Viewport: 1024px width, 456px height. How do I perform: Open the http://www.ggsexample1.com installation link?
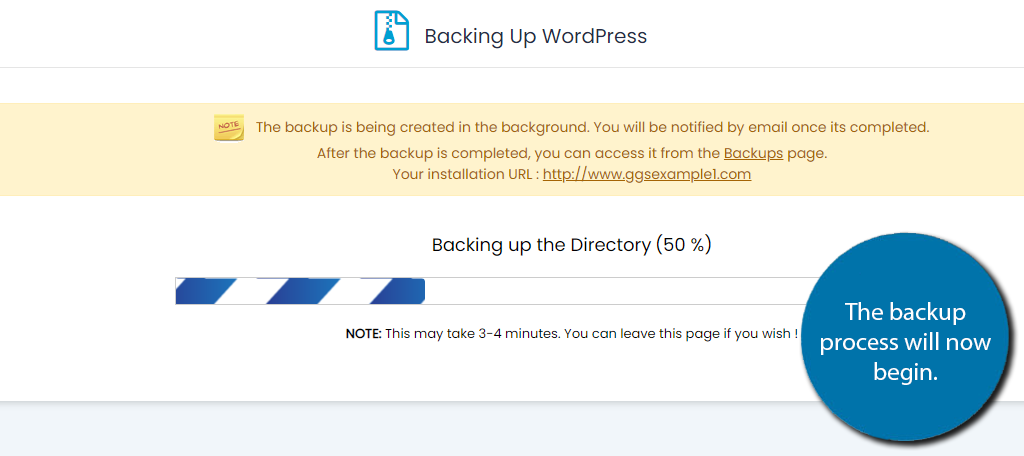[x=646, y=174]
